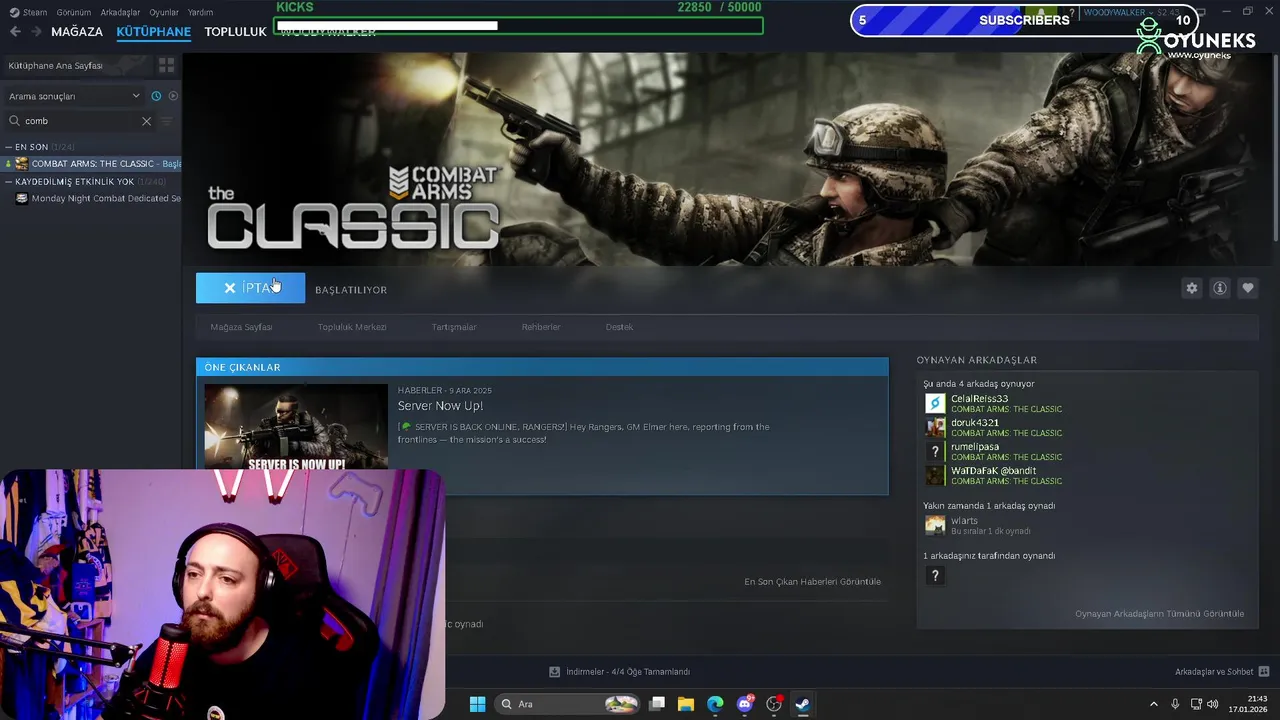Click the forward navigation arrow
Screen dimensions: 1280x720
(36, 32)
